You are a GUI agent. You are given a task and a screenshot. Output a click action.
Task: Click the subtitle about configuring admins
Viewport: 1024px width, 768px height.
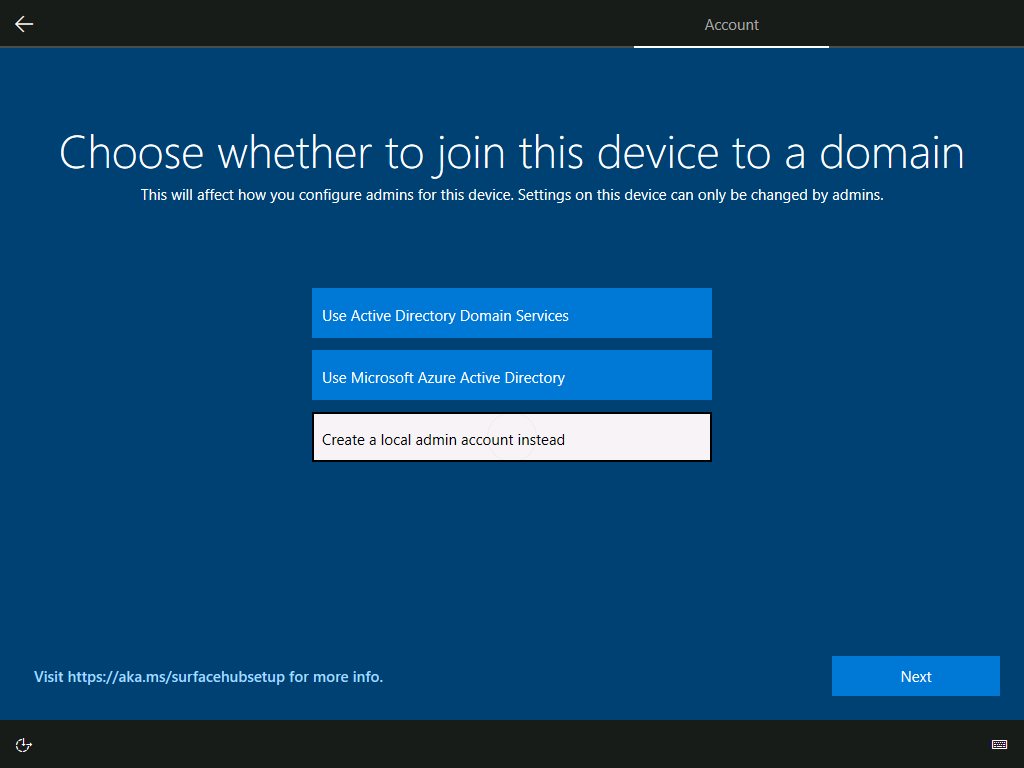512,195
